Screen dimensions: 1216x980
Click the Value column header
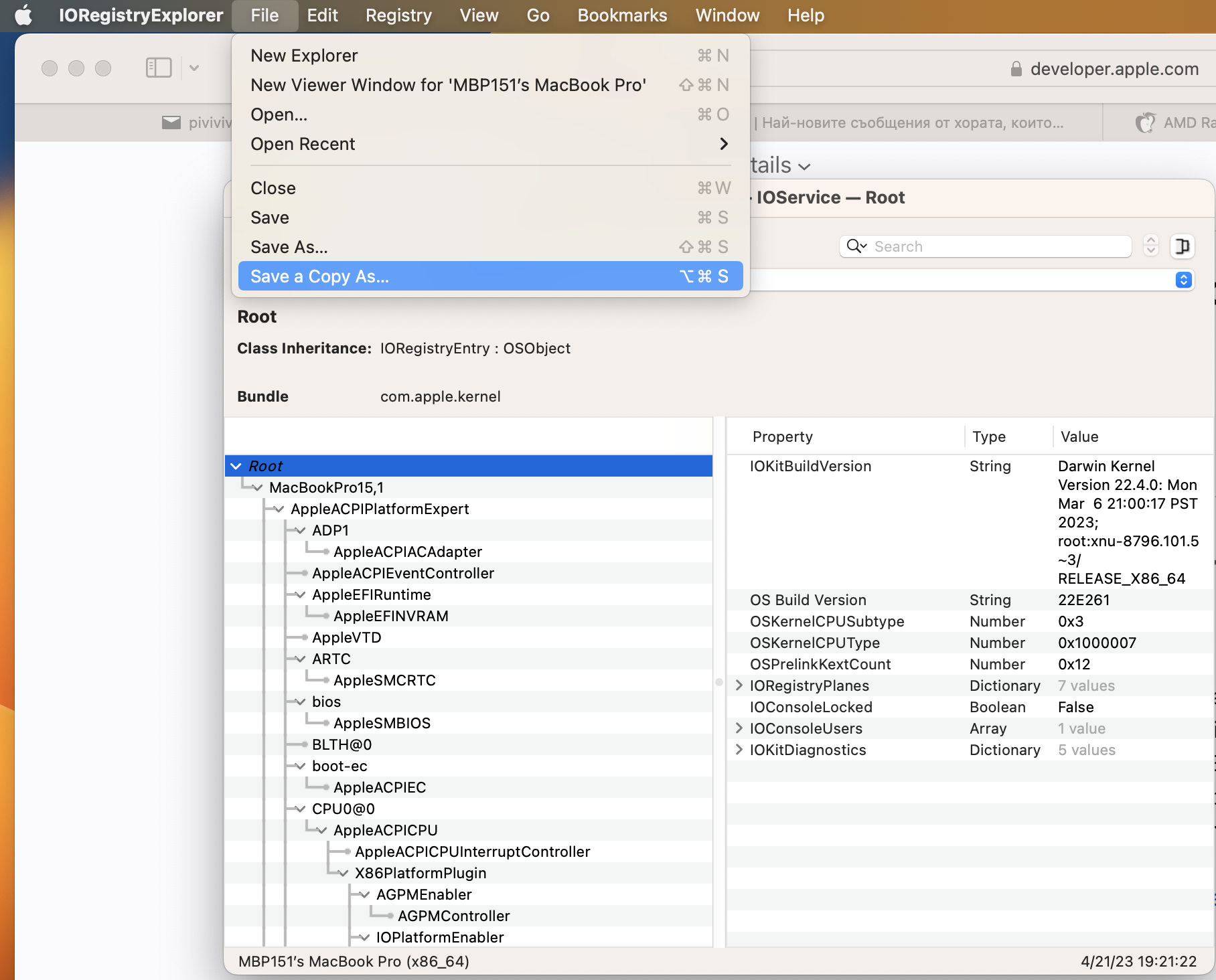(1079, 436)
